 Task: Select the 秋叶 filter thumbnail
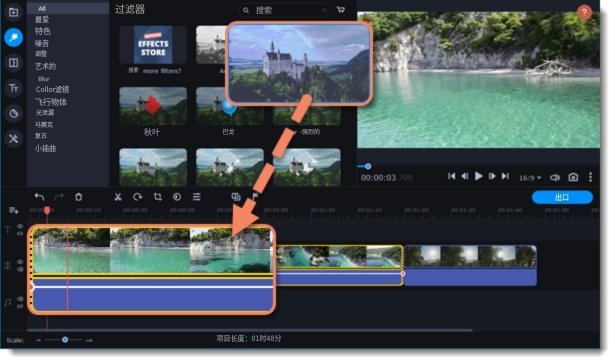153,106
